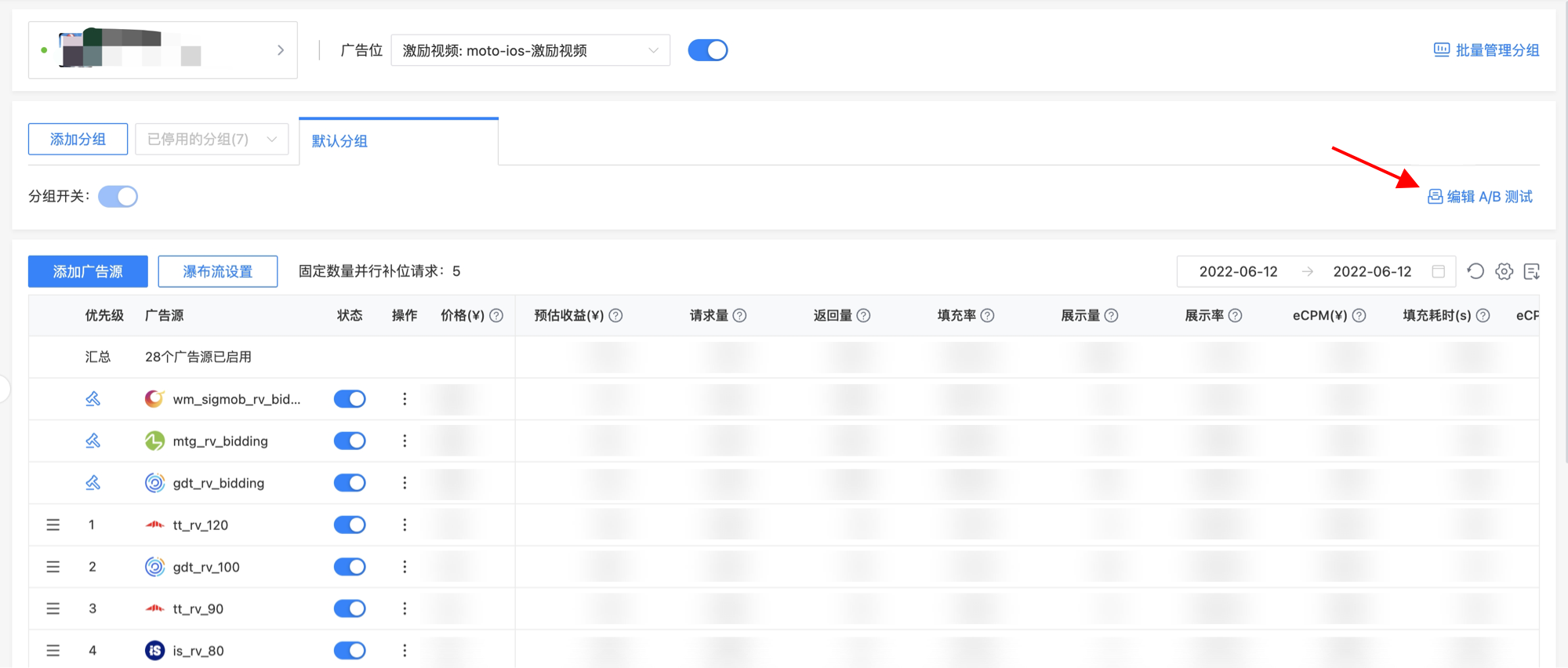The image size is (1568, 668).
Task: Click the wm_sigmob_rv_bid... ad source name
Action: 237,399
